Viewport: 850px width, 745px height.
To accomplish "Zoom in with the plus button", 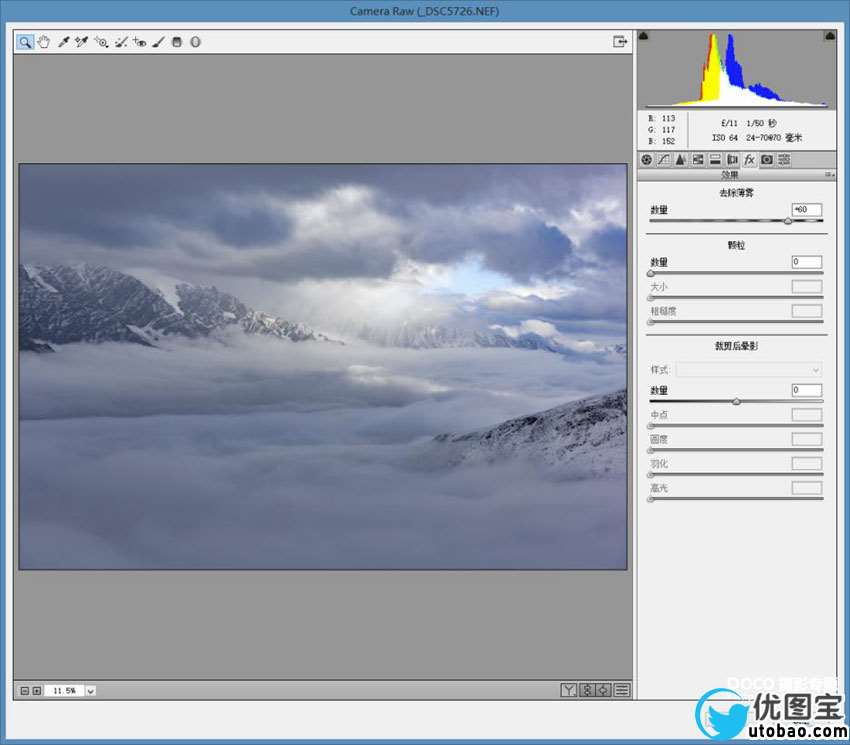I will click(37, 691).
